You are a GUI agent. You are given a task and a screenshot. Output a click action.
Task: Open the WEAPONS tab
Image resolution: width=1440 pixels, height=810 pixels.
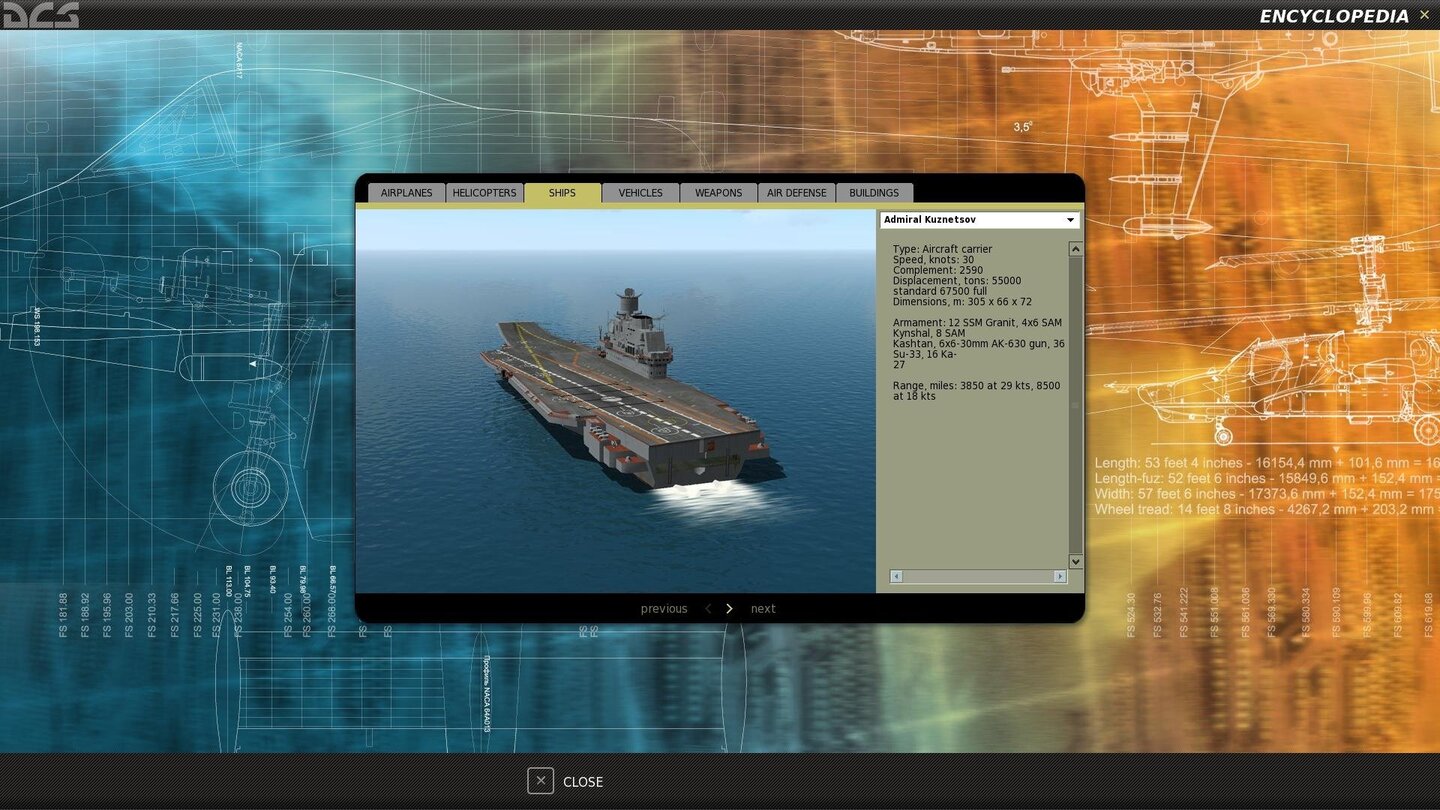pyautogui.click(x=718, y=193)
